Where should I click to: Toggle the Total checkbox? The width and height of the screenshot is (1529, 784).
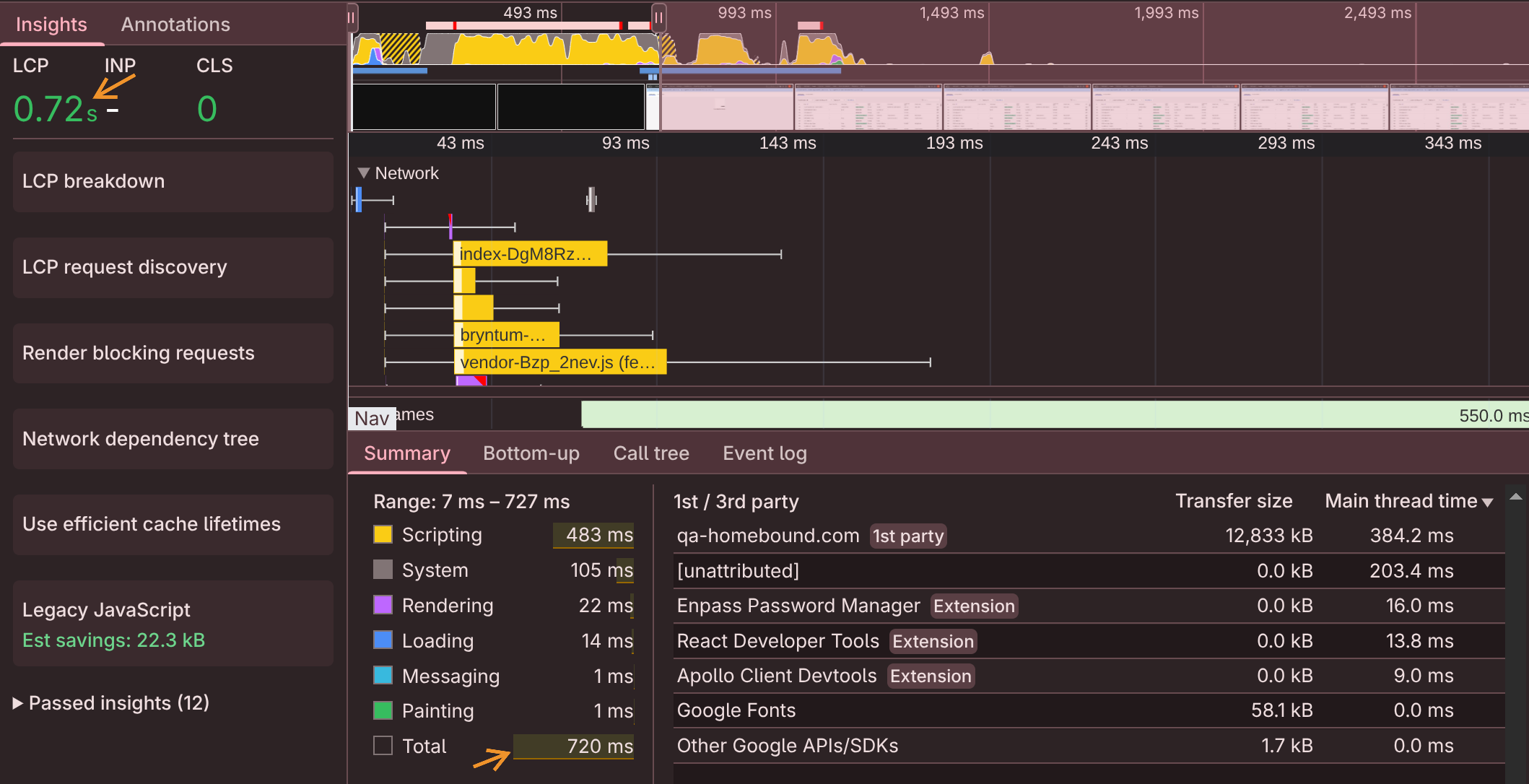383,746
